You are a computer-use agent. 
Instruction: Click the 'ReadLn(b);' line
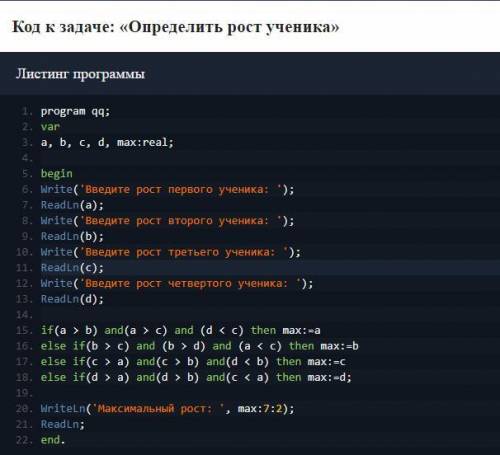point(72,236)
